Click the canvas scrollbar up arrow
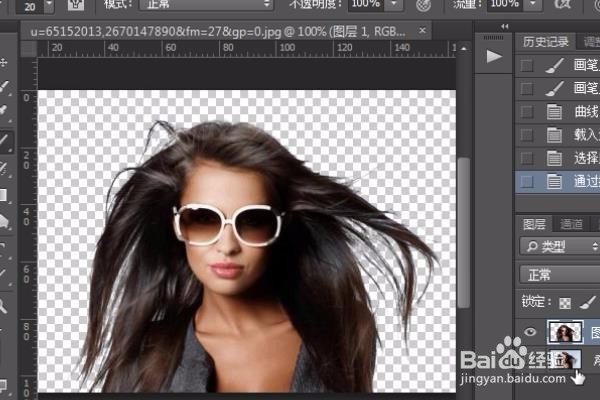Screen dimensions: 600x400 click(464, 49)
